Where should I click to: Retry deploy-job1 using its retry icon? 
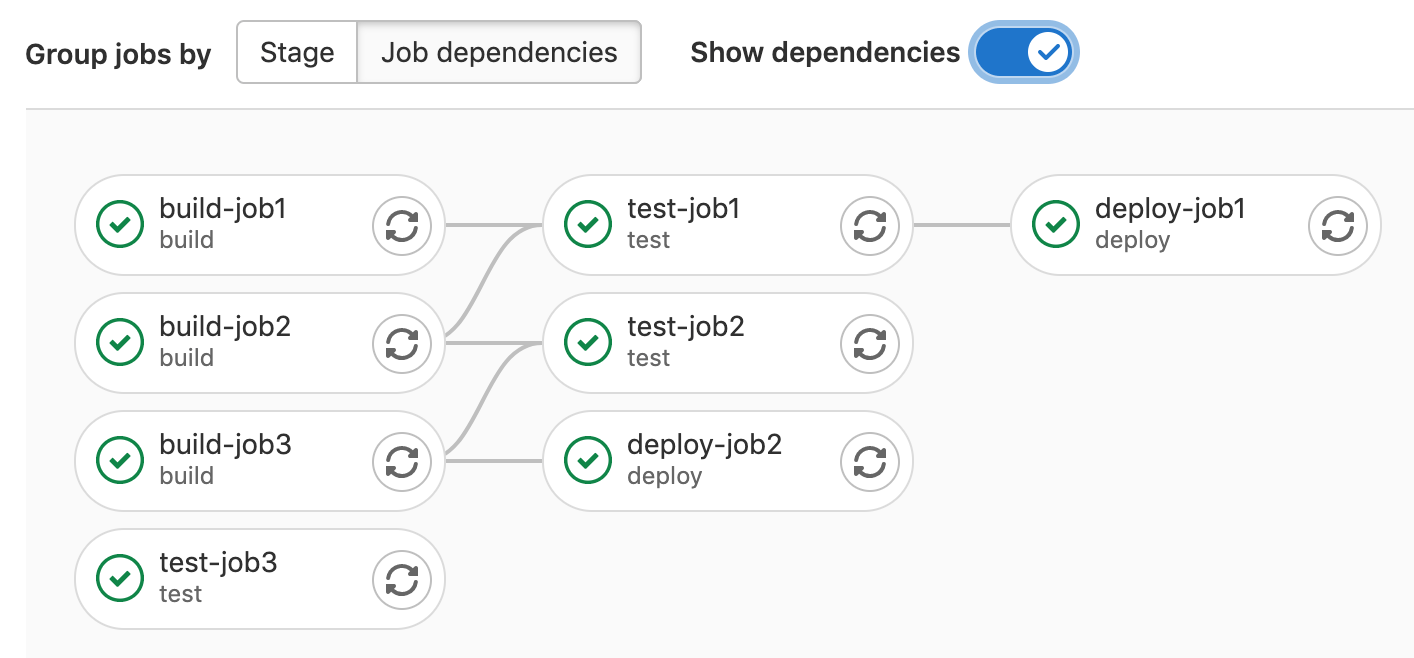tap(1338, 226)
